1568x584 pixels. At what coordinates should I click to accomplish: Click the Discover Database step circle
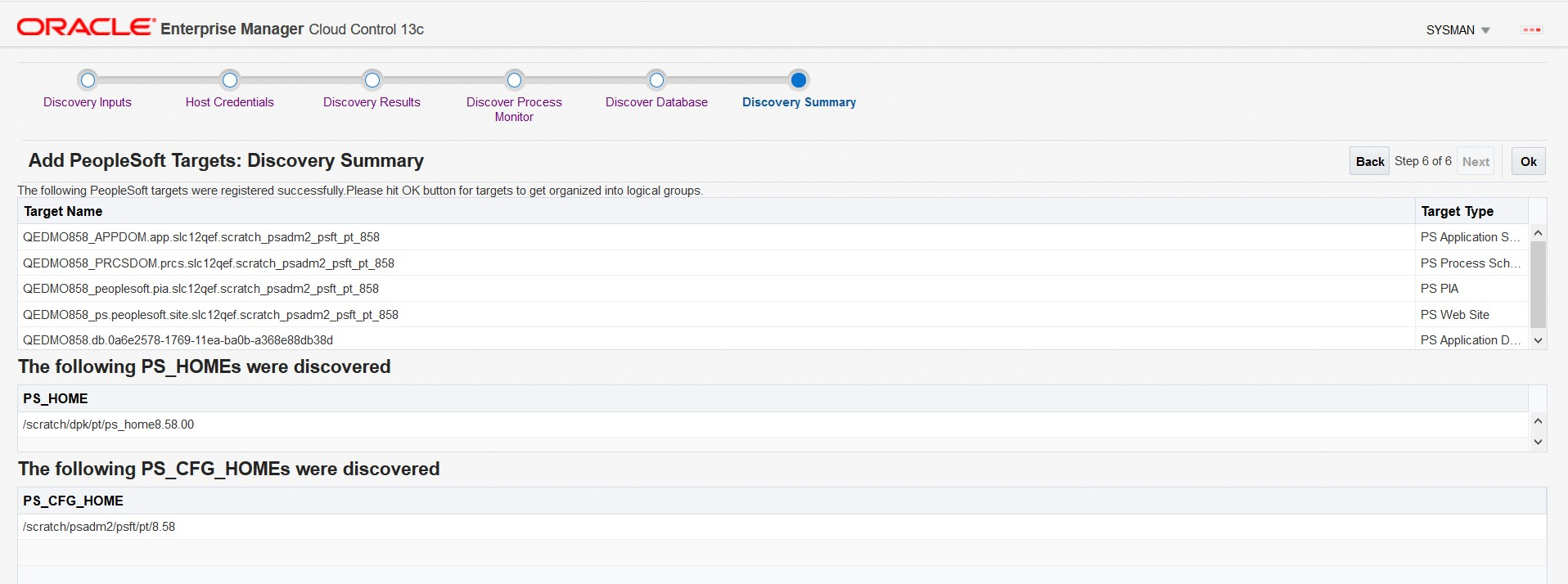coord(656,79)
